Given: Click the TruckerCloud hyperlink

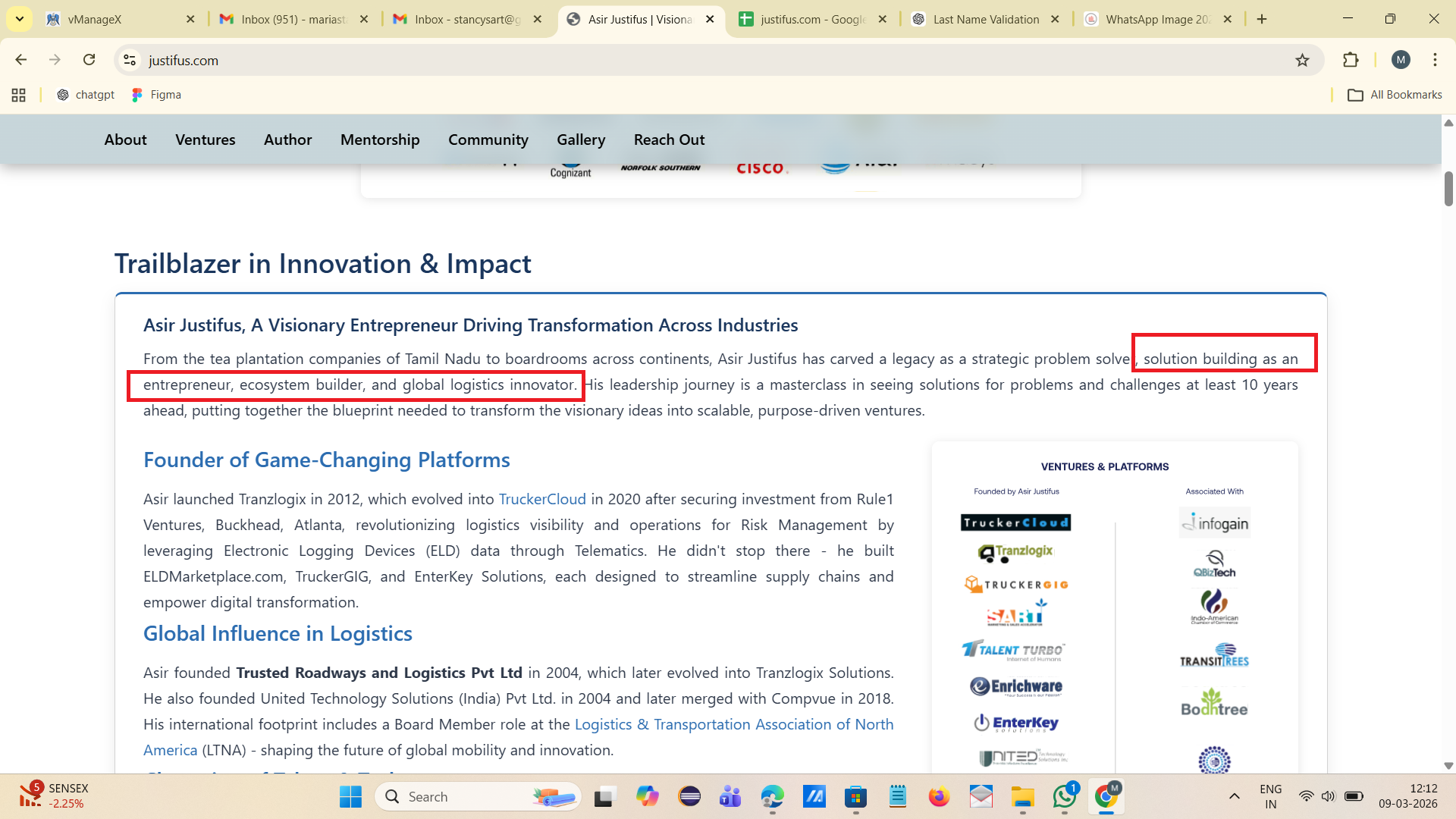Looking at the screenshot, I should [x=542, y=499].
